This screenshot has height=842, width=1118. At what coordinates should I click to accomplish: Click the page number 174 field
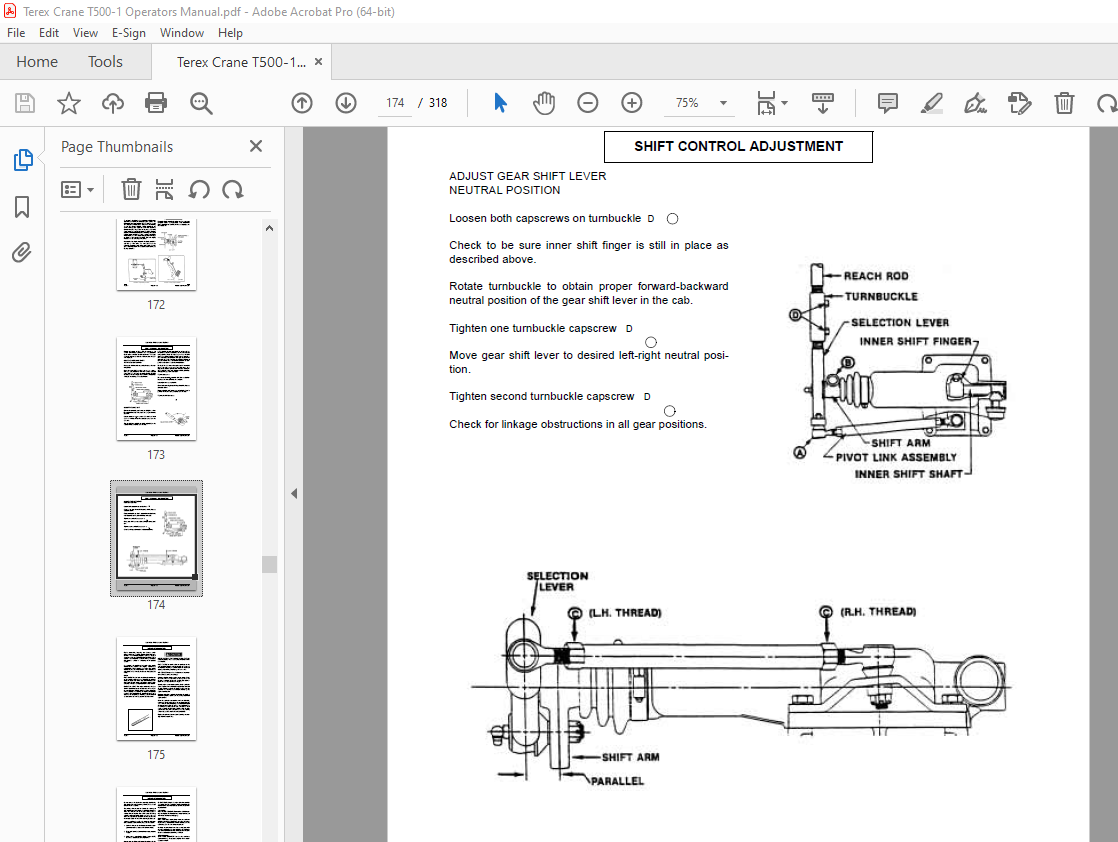[x=395, y=103]
